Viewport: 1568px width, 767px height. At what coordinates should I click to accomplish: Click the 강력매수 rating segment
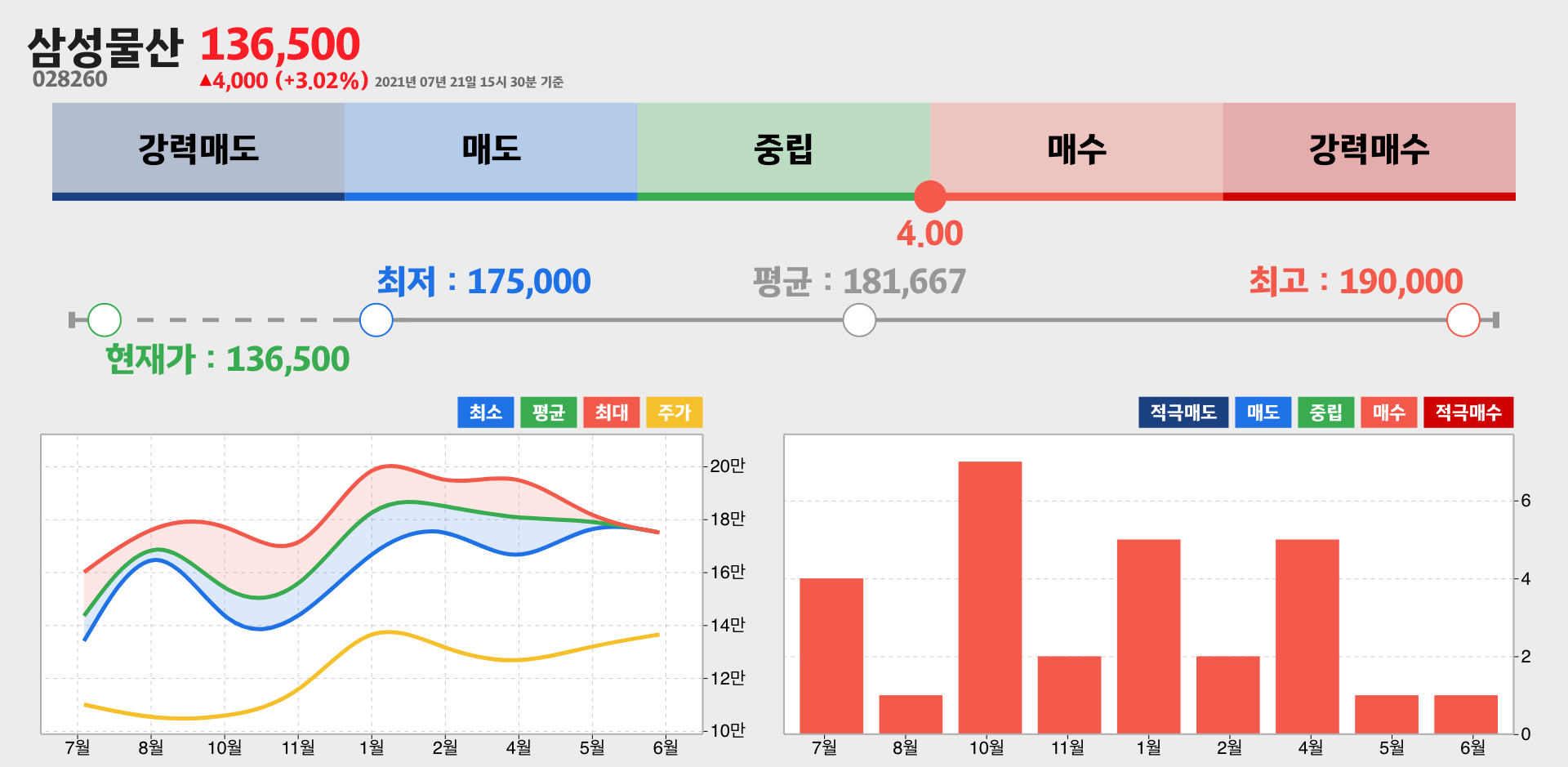point(1369,151)
